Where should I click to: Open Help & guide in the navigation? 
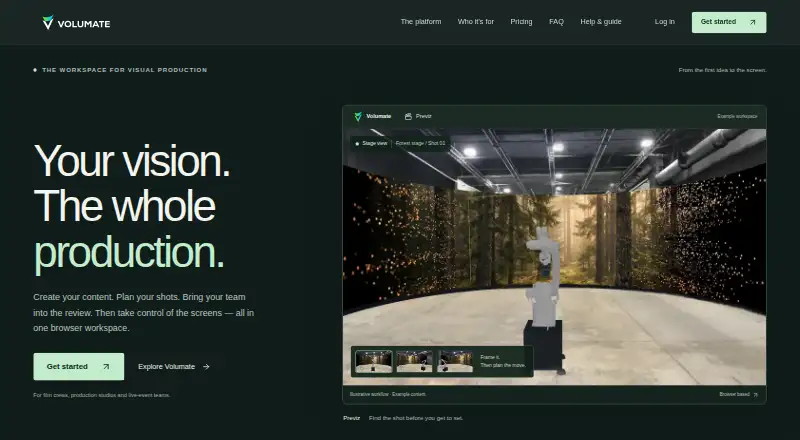point(601,22)
